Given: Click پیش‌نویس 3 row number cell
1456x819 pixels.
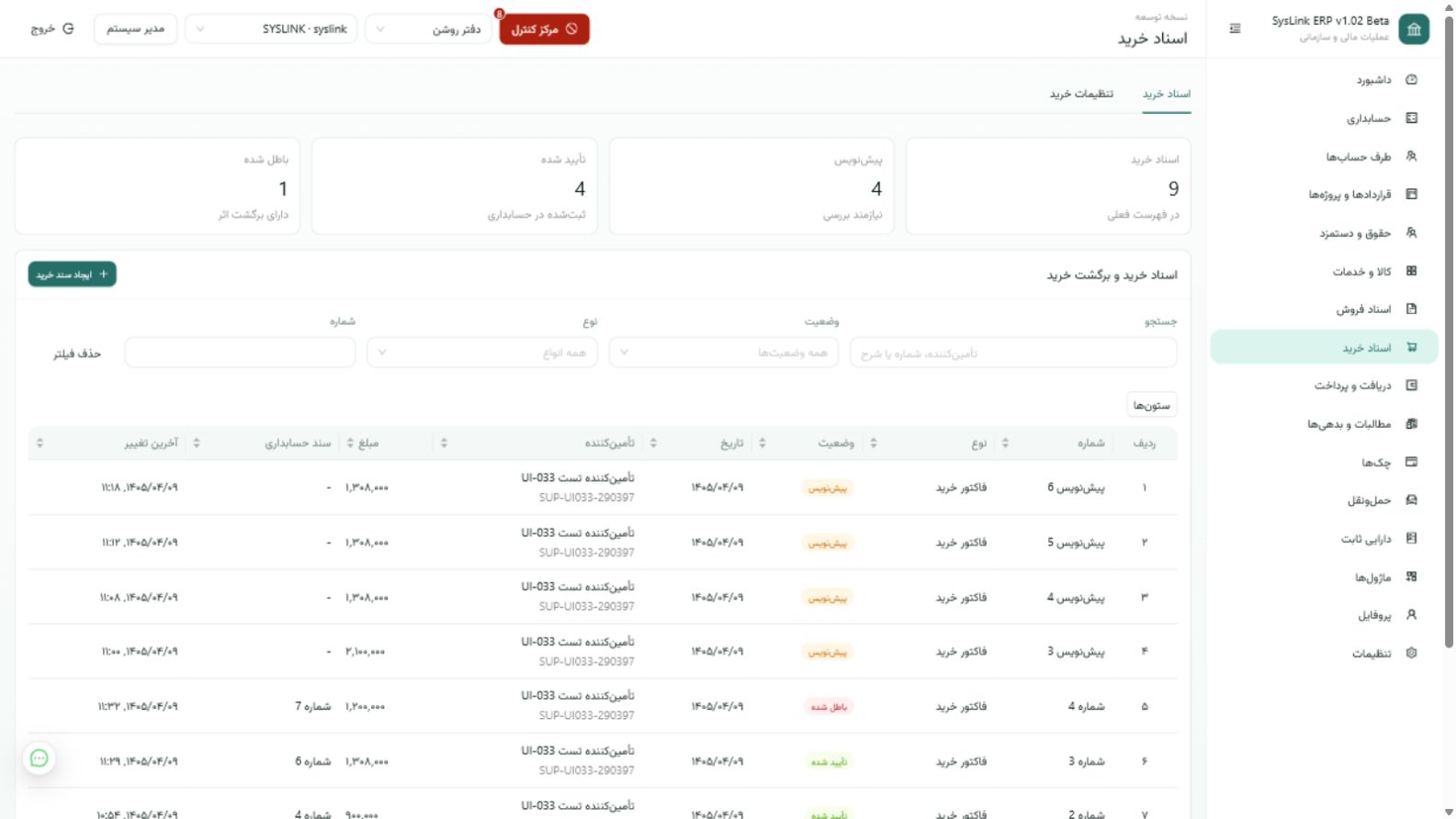Looking at the screenshot, I should (1076, 652).
